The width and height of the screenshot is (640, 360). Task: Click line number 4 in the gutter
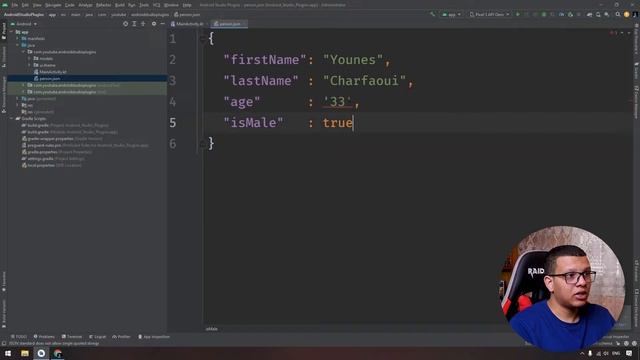(173, 102)
